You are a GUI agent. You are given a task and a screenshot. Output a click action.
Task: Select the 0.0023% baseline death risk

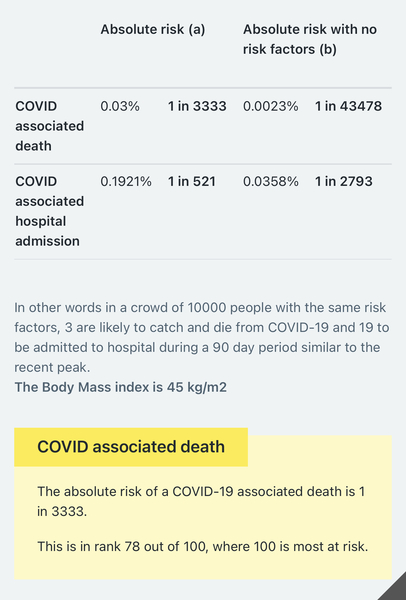click(x=271, y=106)
